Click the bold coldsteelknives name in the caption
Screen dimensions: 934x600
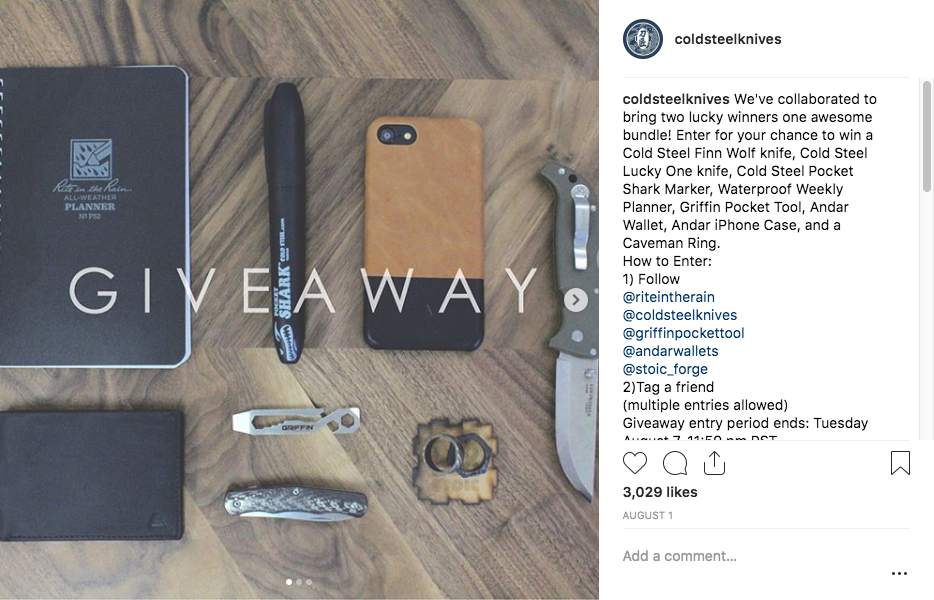pos(676,99)
